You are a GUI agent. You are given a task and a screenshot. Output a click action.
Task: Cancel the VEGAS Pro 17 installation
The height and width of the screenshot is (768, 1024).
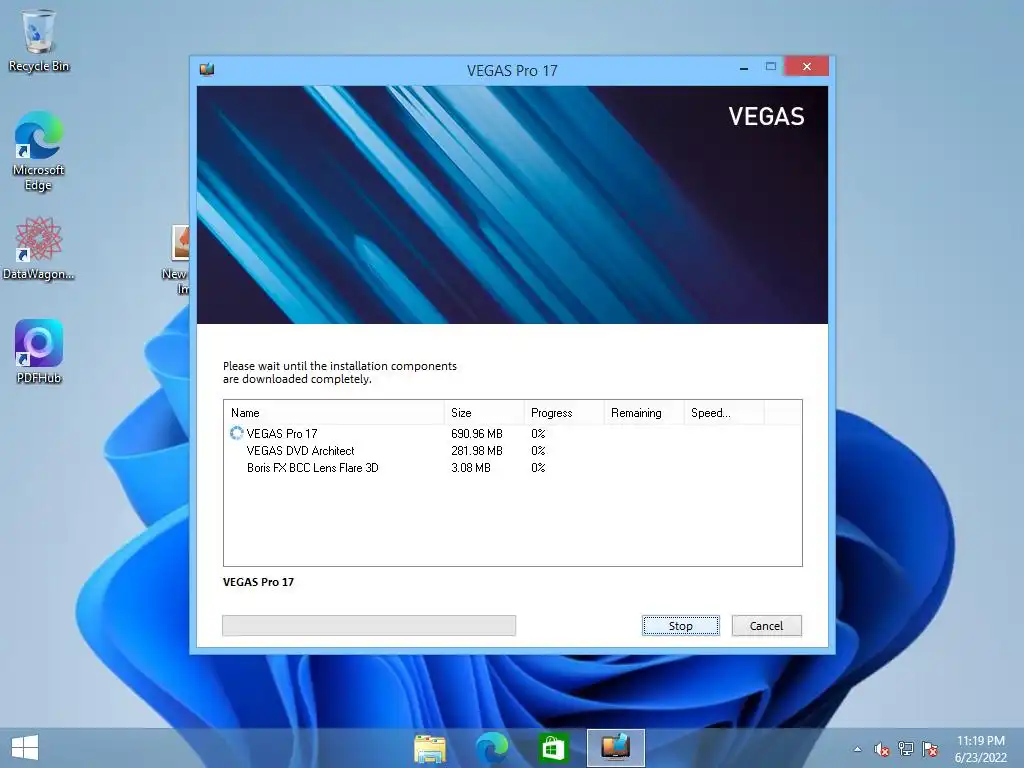tap(766, 626)
